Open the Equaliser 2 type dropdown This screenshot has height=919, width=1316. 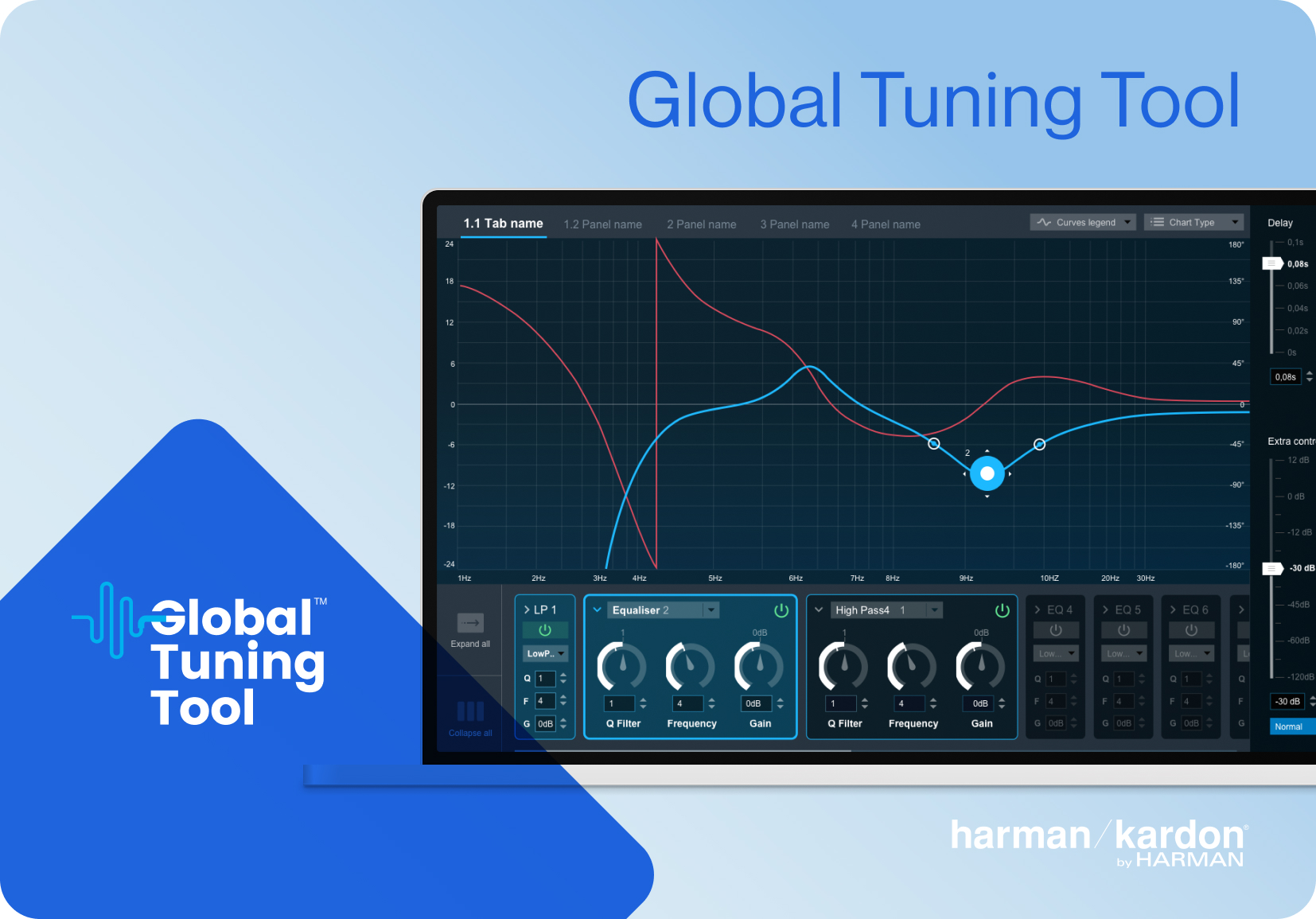pos(664,610)
